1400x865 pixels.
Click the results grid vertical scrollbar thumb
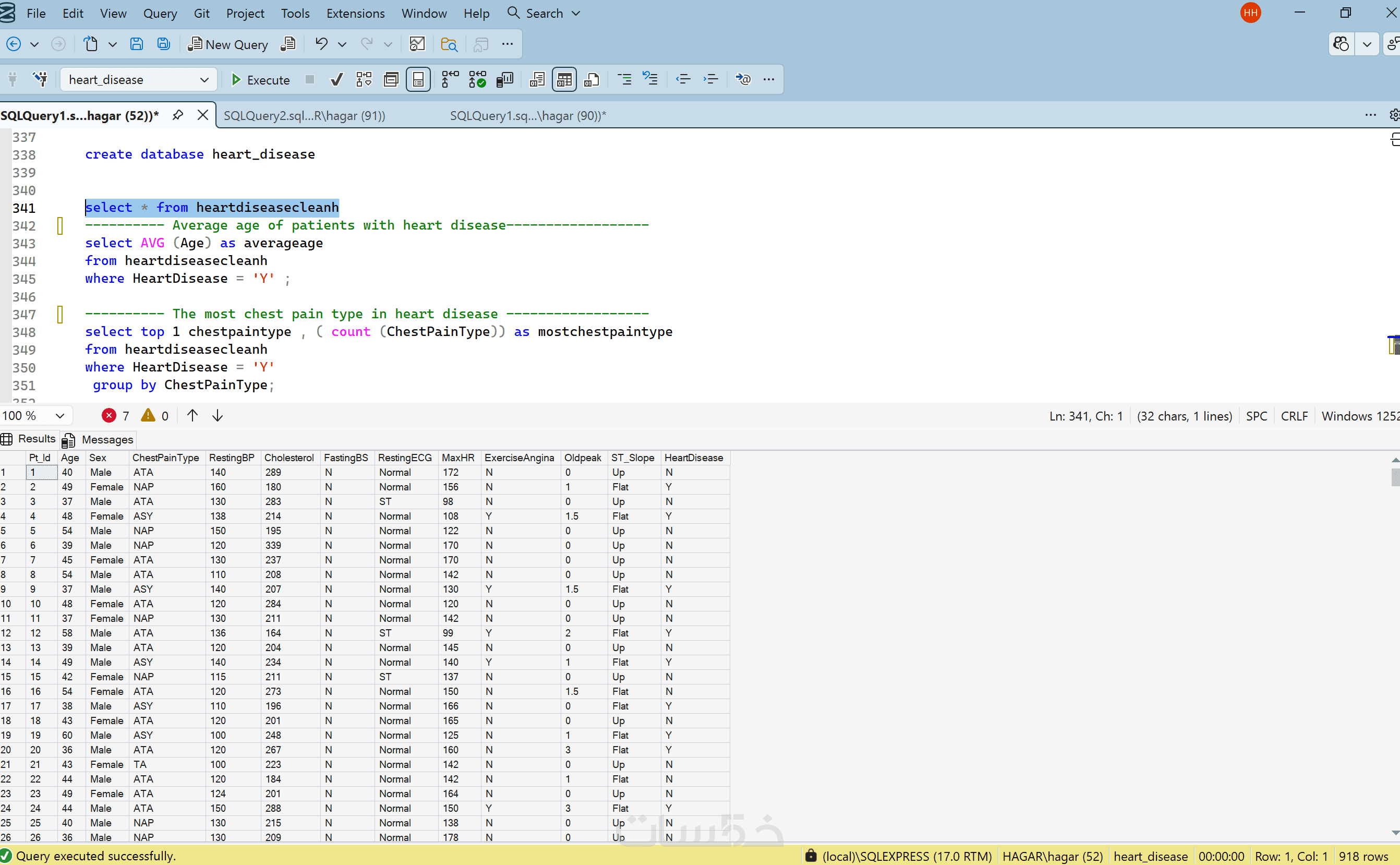point(1395,477)
